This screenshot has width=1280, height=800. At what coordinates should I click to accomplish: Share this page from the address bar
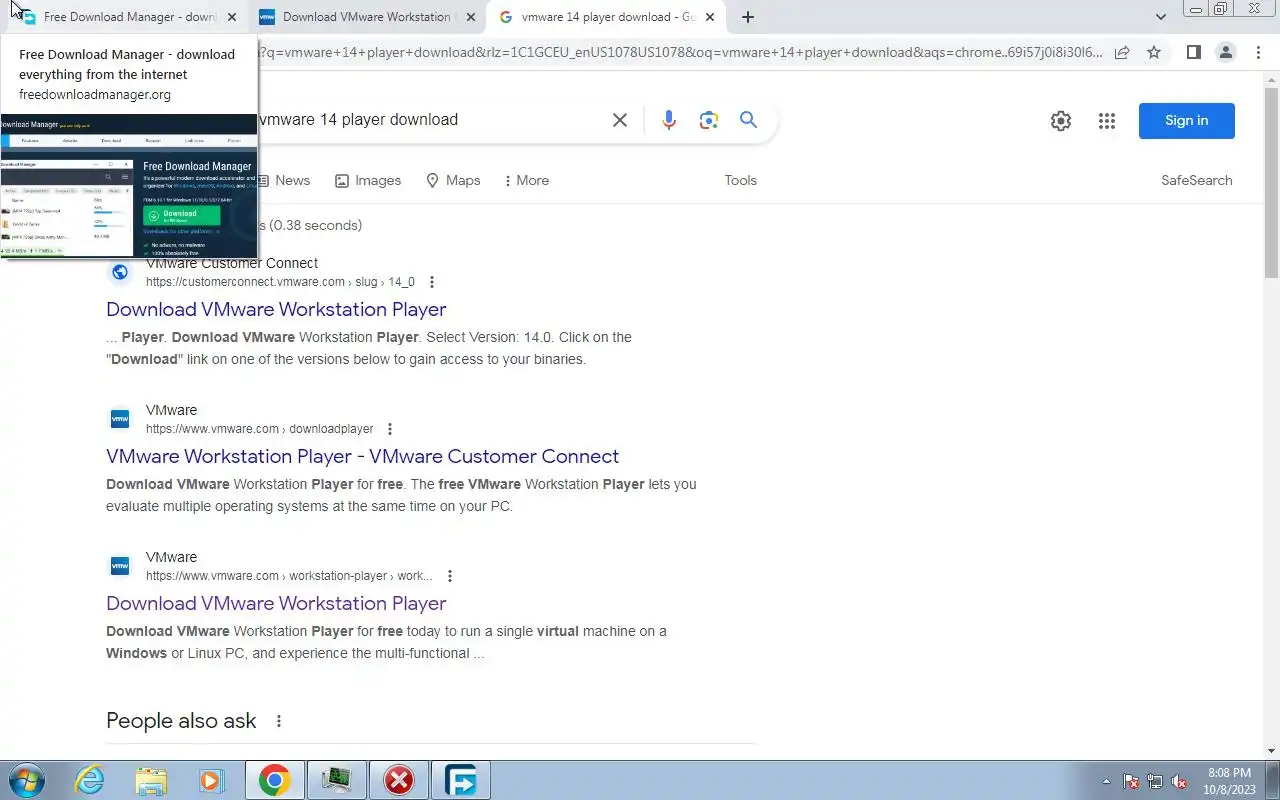click(1122, 52)
